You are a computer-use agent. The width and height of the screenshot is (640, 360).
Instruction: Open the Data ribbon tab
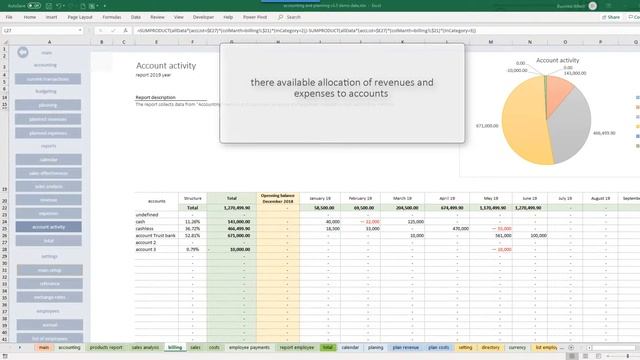[x=136, y=17]
